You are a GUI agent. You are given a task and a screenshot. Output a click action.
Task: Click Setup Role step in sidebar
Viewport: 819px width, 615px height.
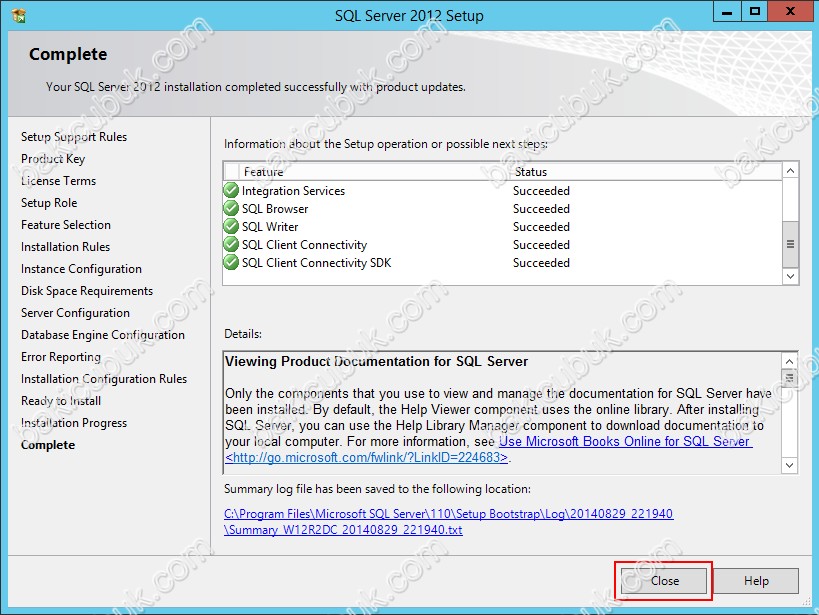tap(49, 203)
